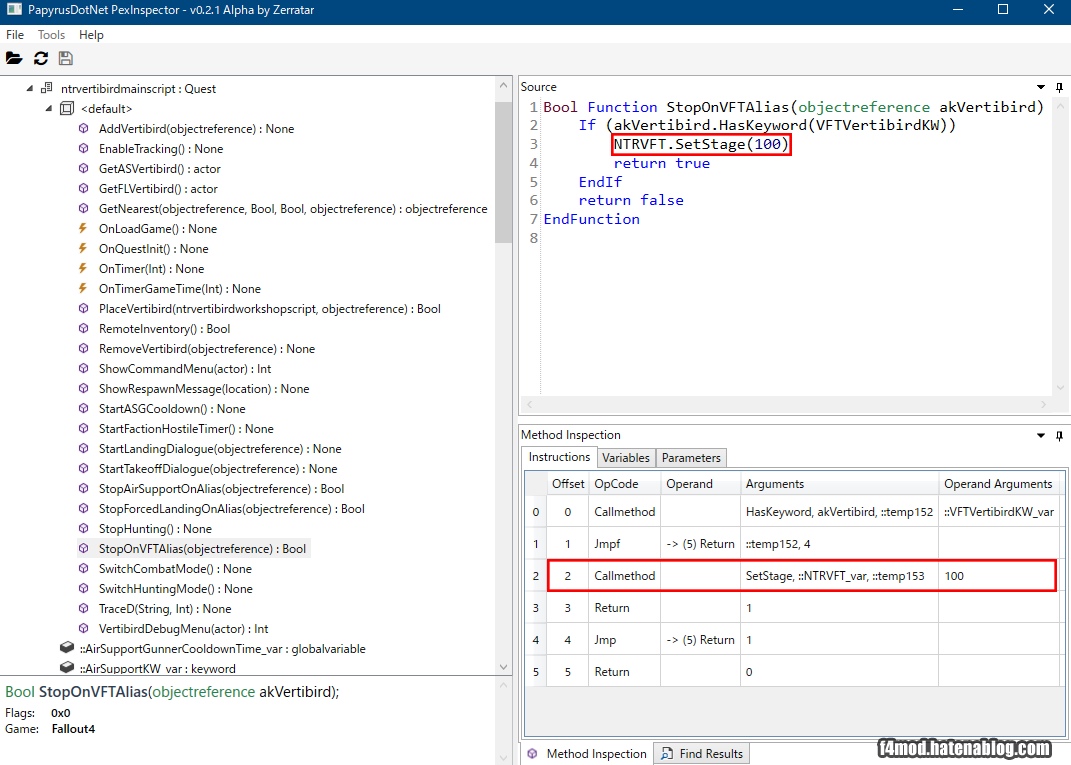Click the lightning icon beside OnTimerGameTime
The image size is (1071, 765).
point(83,288)
